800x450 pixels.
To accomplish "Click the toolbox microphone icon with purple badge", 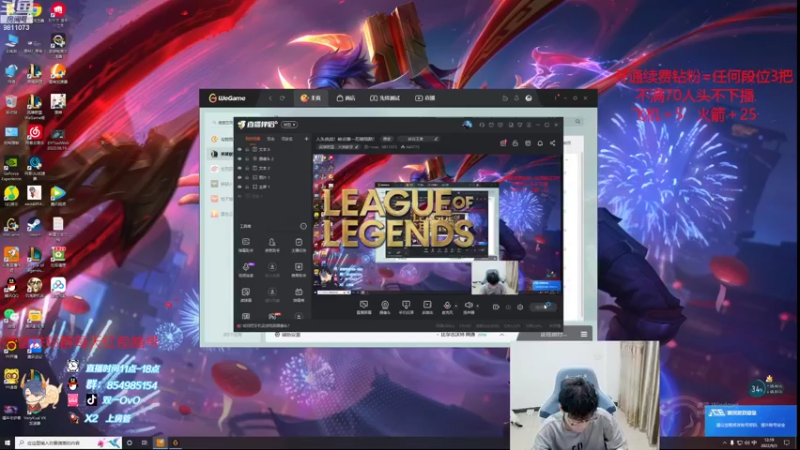I will (x=246, y=267).
